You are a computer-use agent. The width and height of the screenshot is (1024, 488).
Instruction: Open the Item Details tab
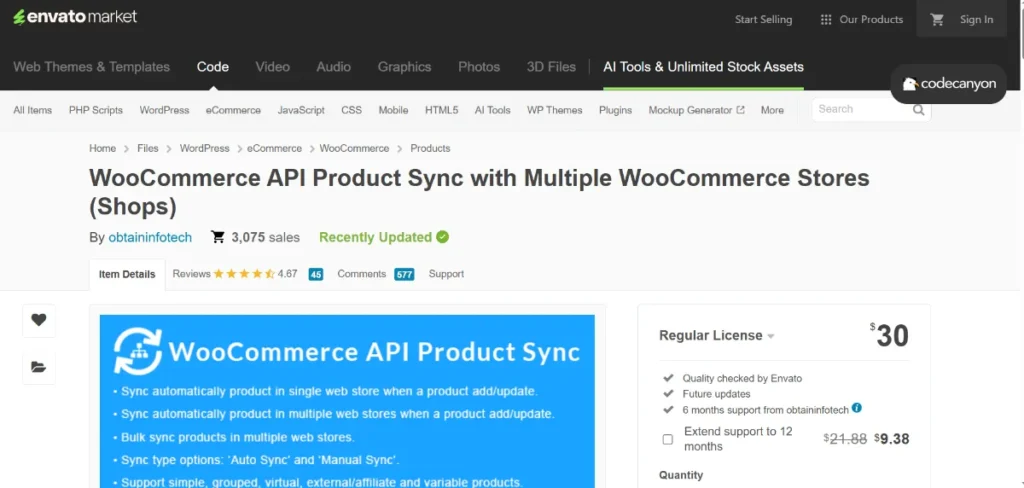[x=127, y=274]
